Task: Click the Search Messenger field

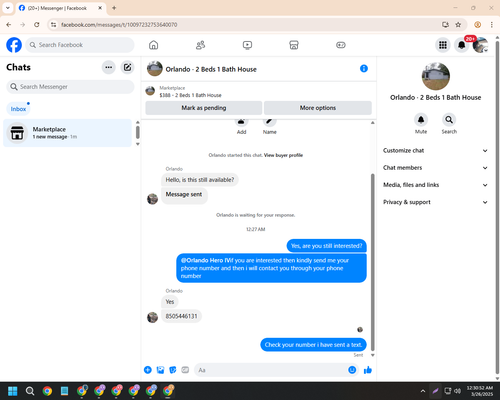Action: [x=70, y=87]
